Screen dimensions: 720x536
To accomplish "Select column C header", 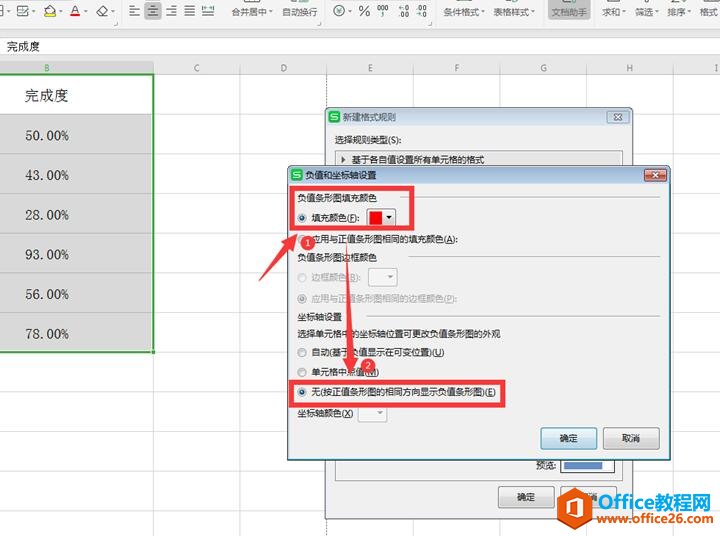I will click(197, 68).
